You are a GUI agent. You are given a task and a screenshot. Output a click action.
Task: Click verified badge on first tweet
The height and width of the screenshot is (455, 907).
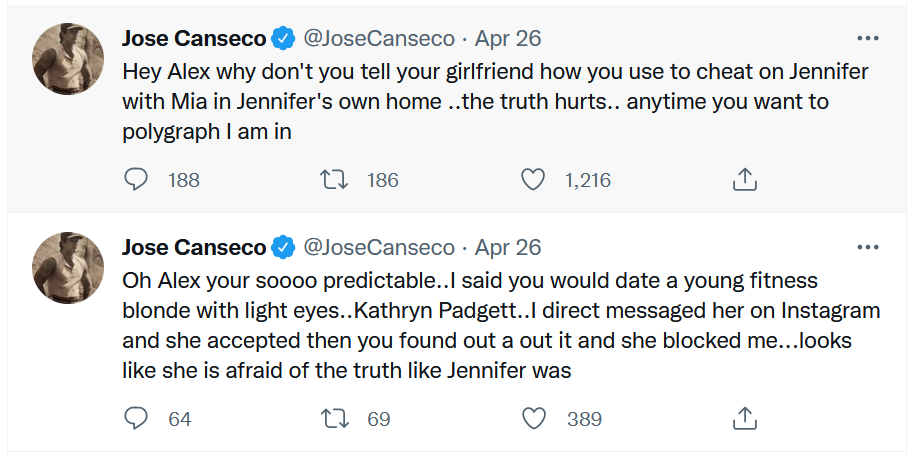tap(283, 39)
